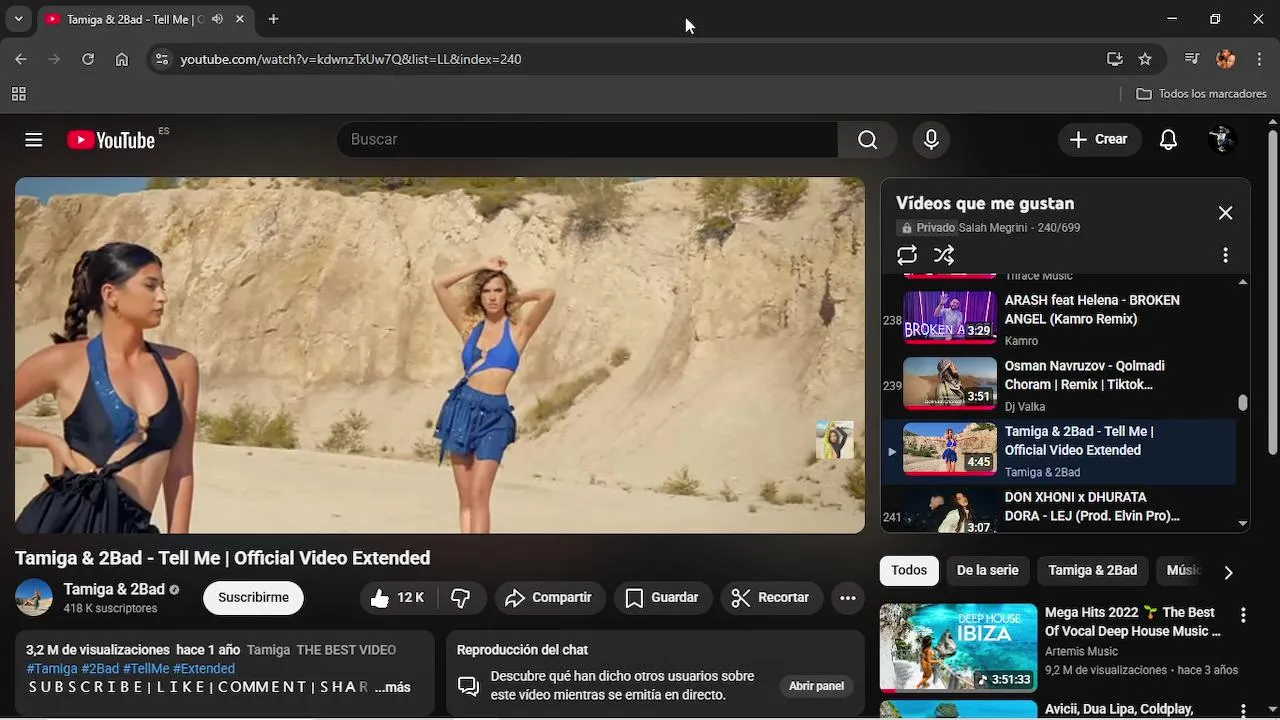Open the Chrome apps grid shortcut
Screen dimensions: 1280x720
18,94
